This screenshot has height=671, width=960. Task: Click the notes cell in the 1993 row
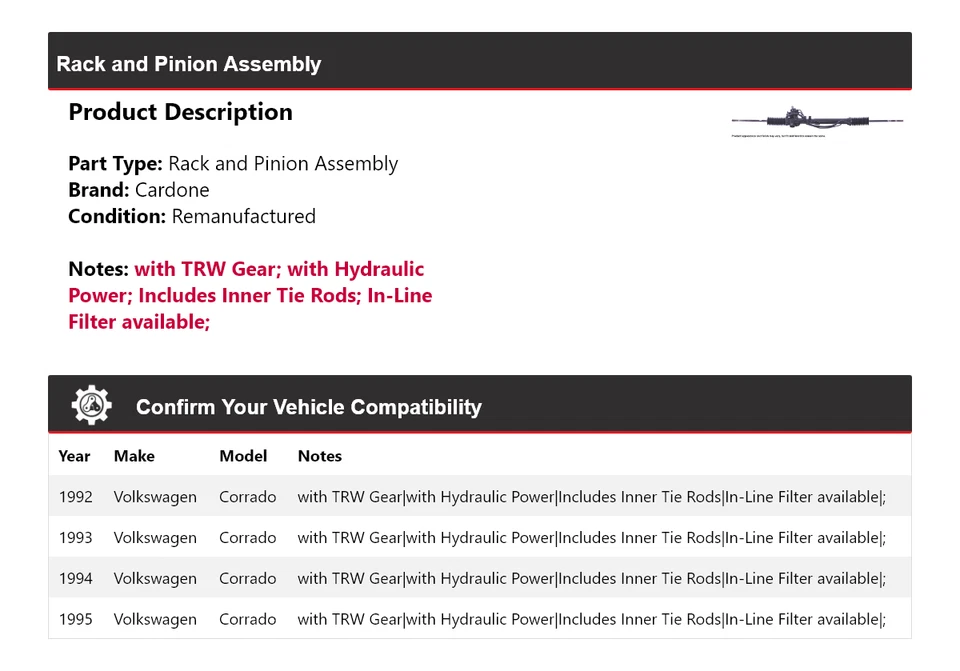coord(591,538)
